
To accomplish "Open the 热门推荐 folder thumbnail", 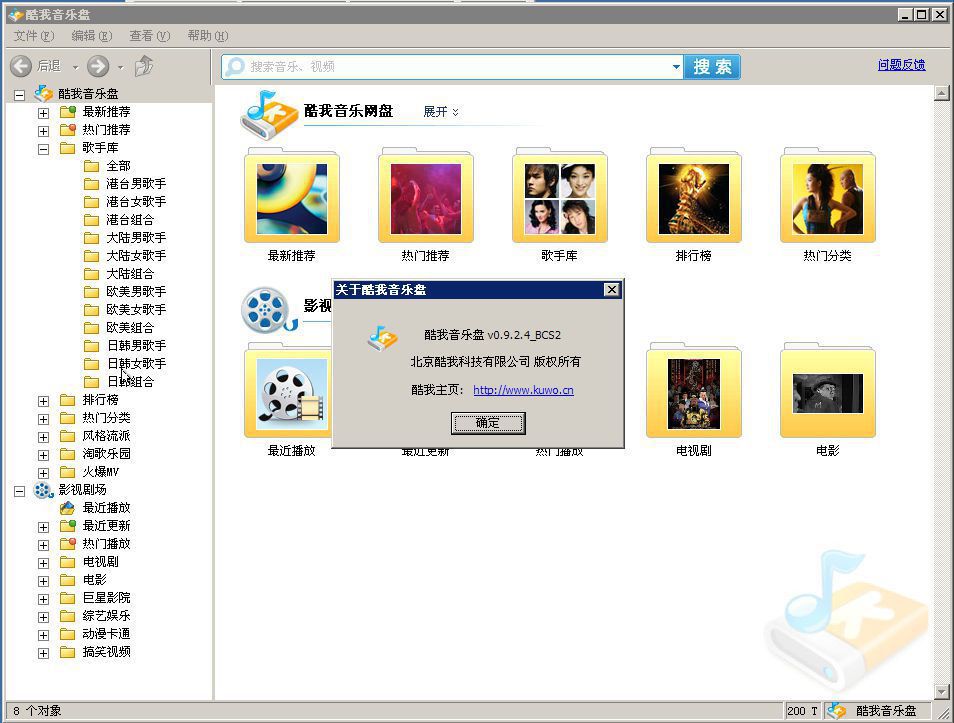I will (425, 195).
